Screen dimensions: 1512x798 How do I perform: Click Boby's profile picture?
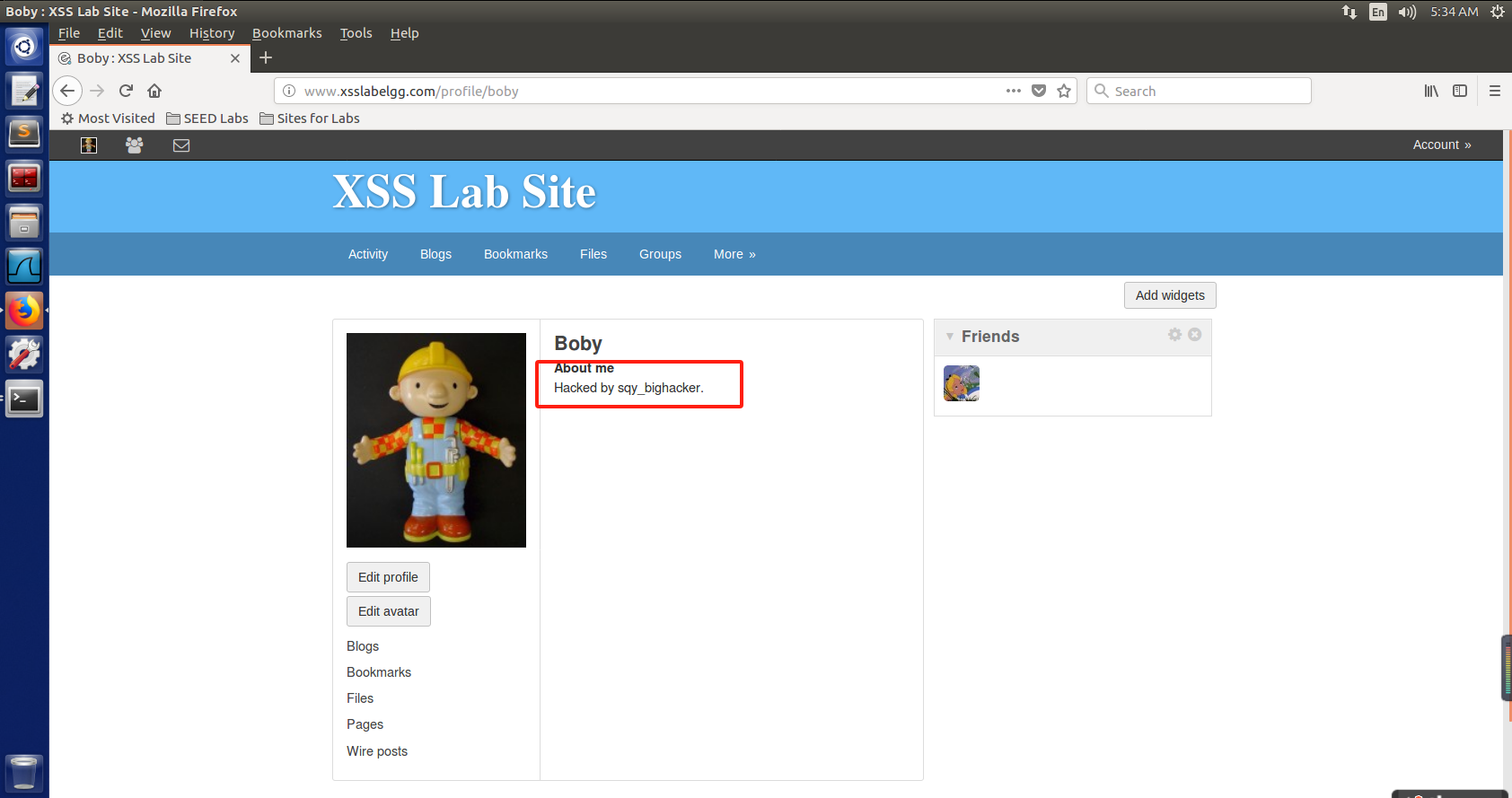[436, 440]
